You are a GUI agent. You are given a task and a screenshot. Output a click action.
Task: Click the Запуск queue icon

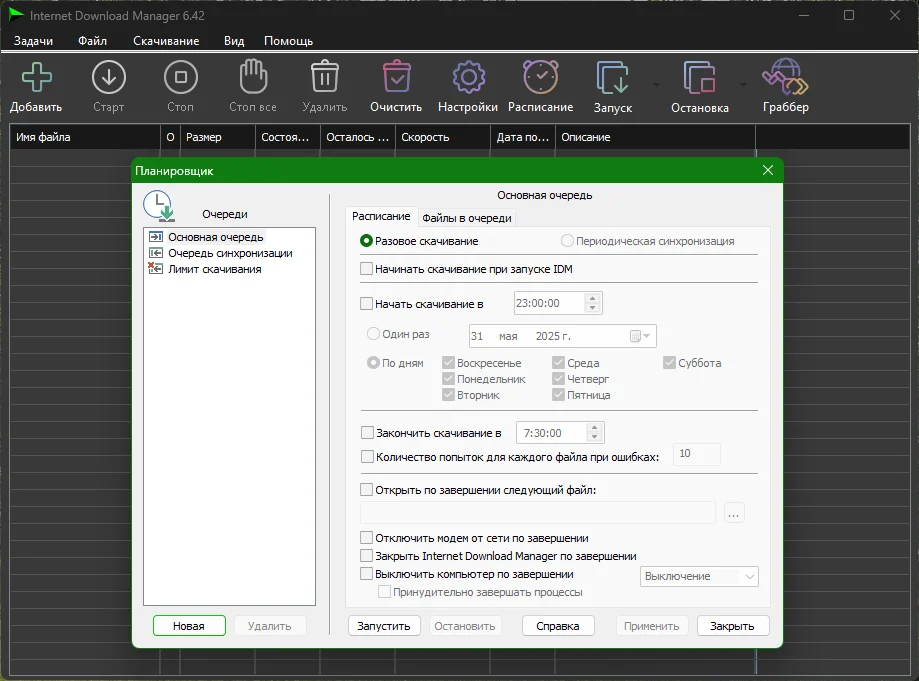(x=612, y=78)
